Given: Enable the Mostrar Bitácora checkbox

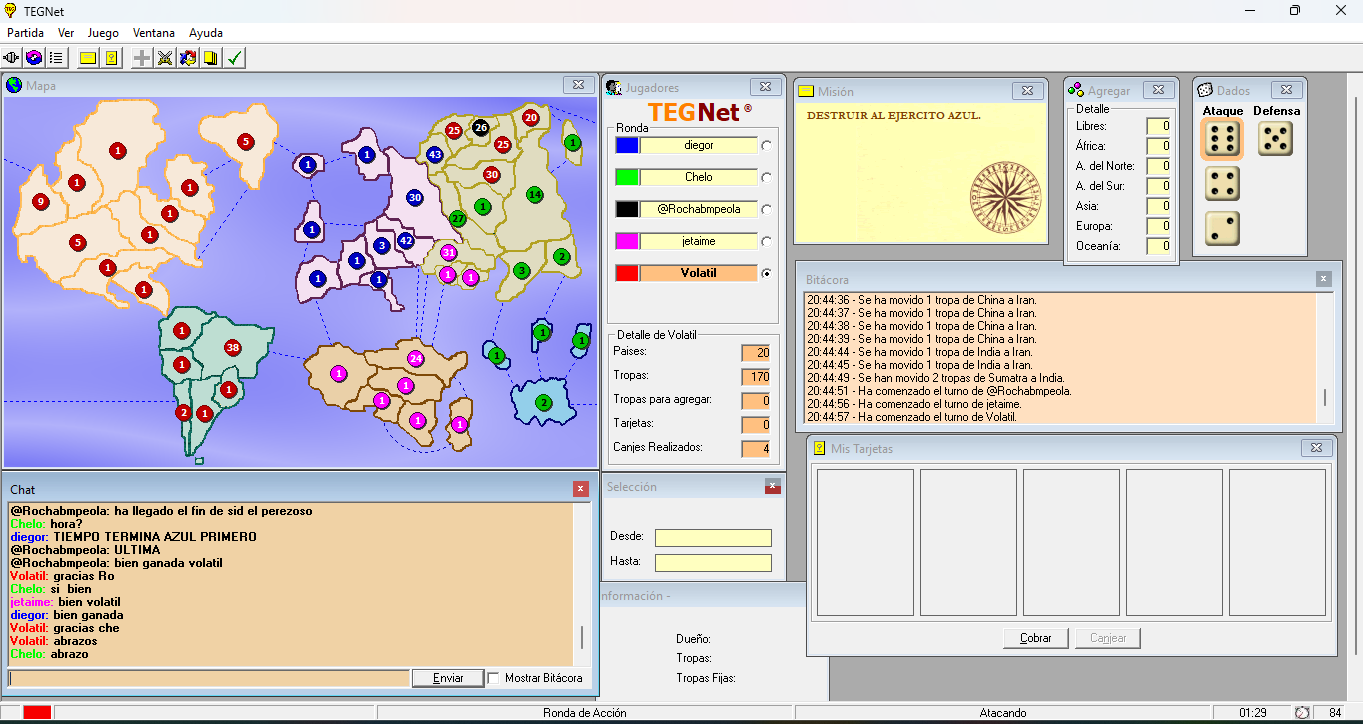Looking at the screenshot, I should pyautogui.click(x=494, y=678).
